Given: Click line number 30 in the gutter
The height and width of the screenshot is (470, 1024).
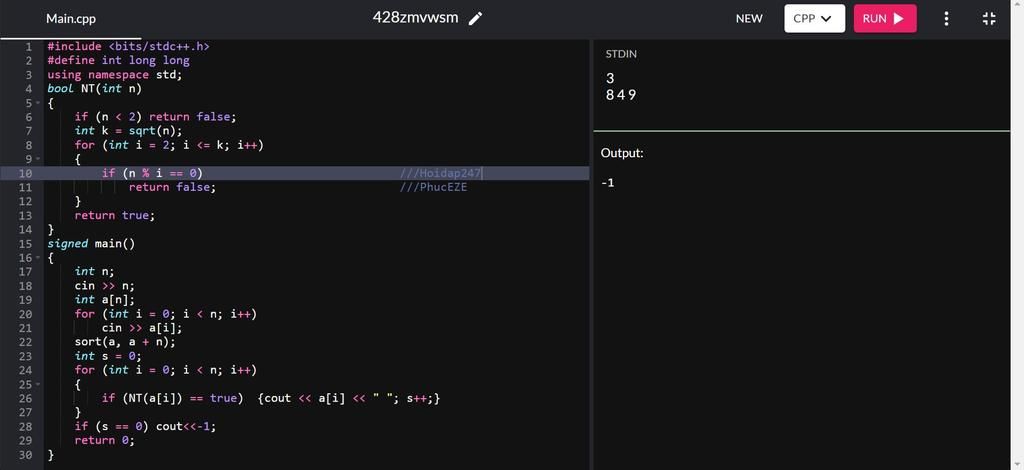Looking at the screenshot, I should 25,455.
